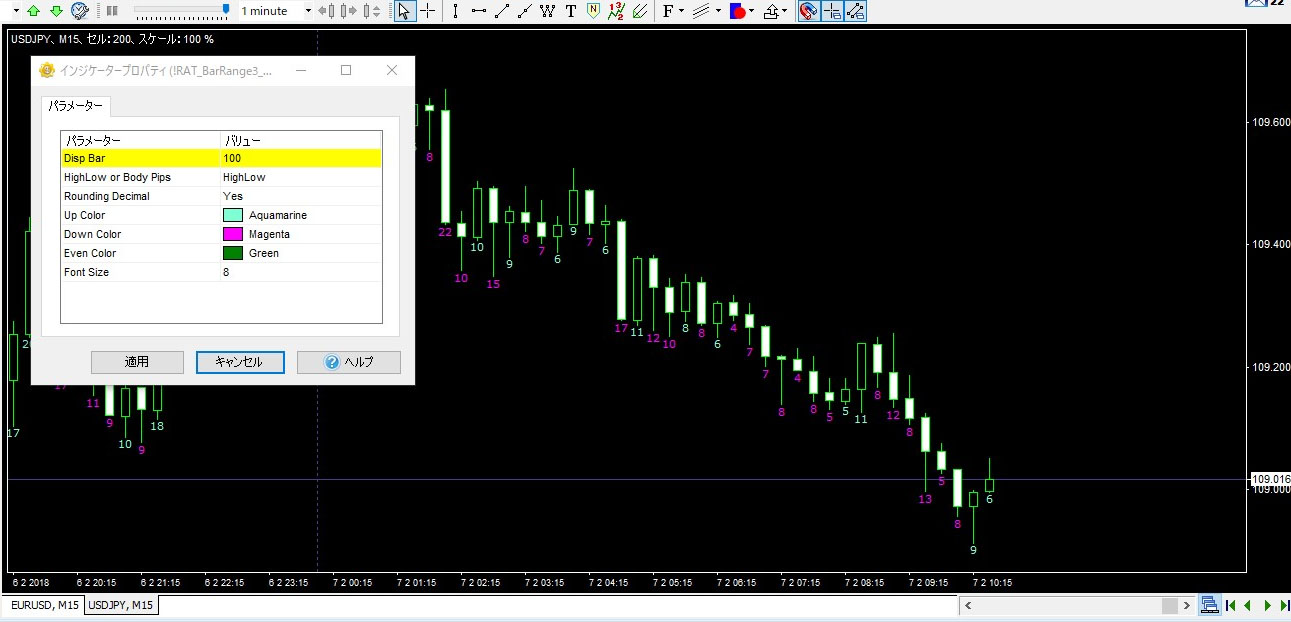The height and width of the screenshot is (622, 1291).
Task: Open the parallel lines tools dropdown
Action: point(707,11)
